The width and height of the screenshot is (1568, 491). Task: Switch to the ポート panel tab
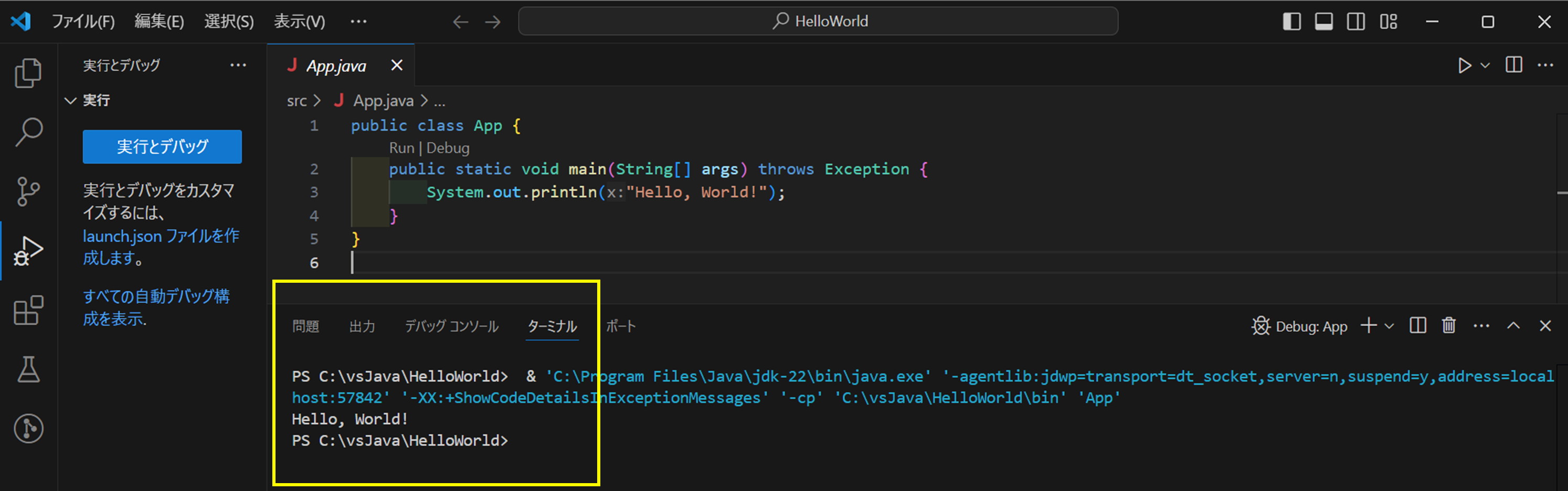621,326
